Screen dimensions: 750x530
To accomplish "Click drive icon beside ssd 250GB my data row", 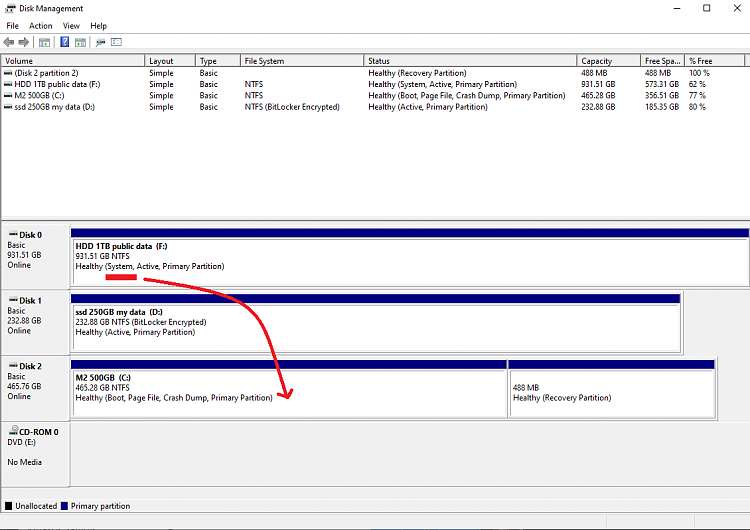I will (8, 107).
